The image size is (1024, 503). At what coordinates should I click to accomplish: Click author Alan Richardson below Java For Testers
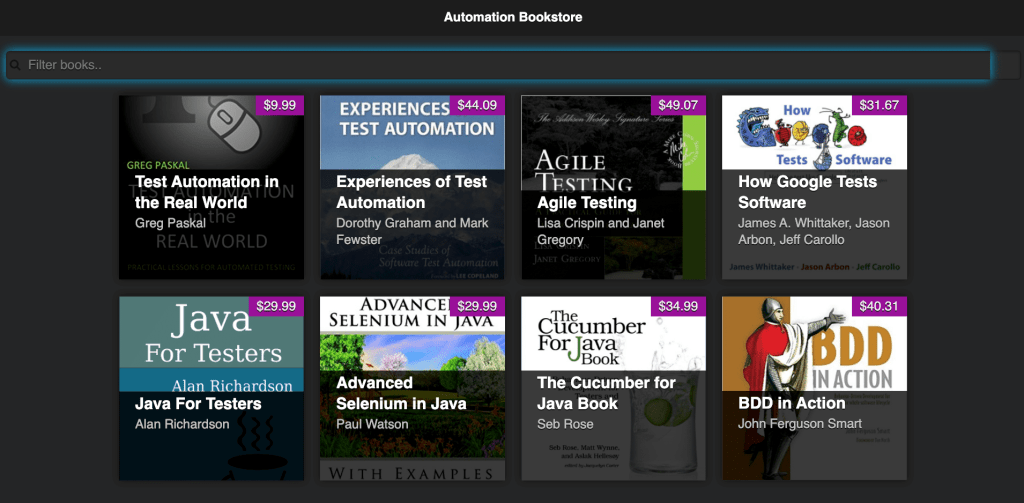(182, 425)
